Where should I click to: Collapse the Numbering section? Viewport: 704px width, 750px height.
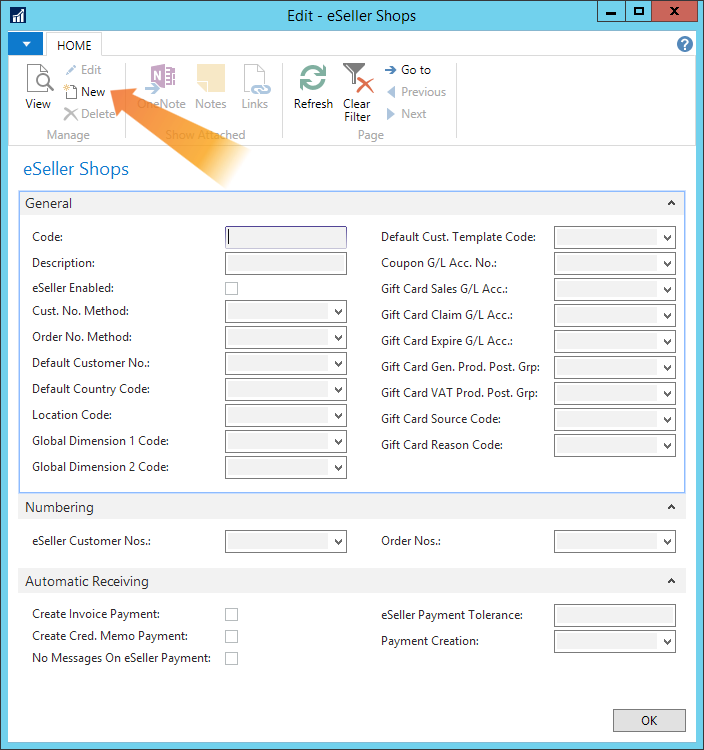click(x=671, y=507)
